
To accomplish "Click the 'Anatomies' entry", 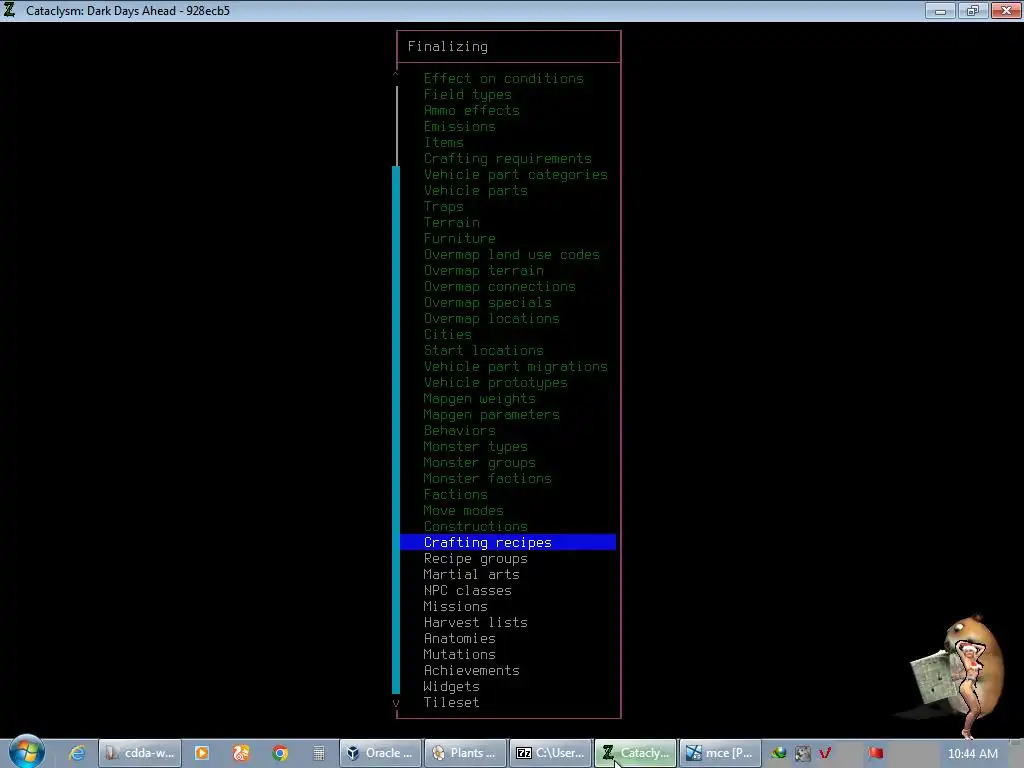I will tap(459, 639).
